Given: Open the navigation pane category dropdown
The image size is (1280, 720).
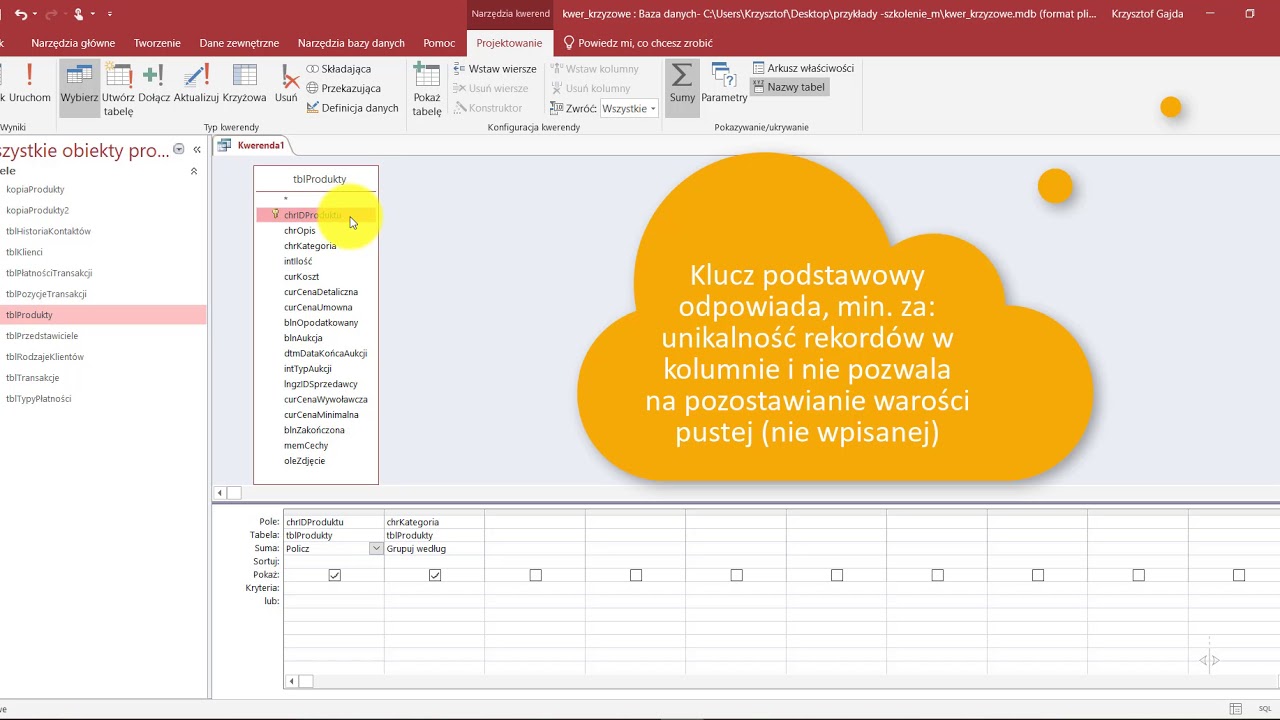Looking at the screenshot, I should 179,149.
